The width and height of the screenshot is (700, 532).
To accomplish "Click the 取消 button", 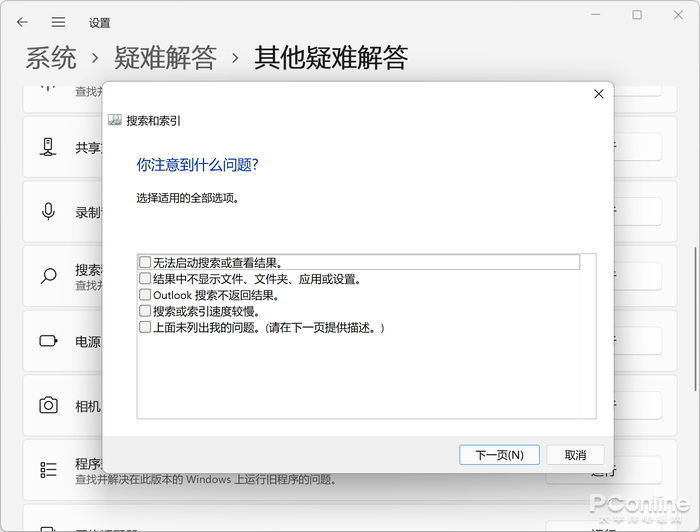I will pyautogui.click(x=575, y=455).
